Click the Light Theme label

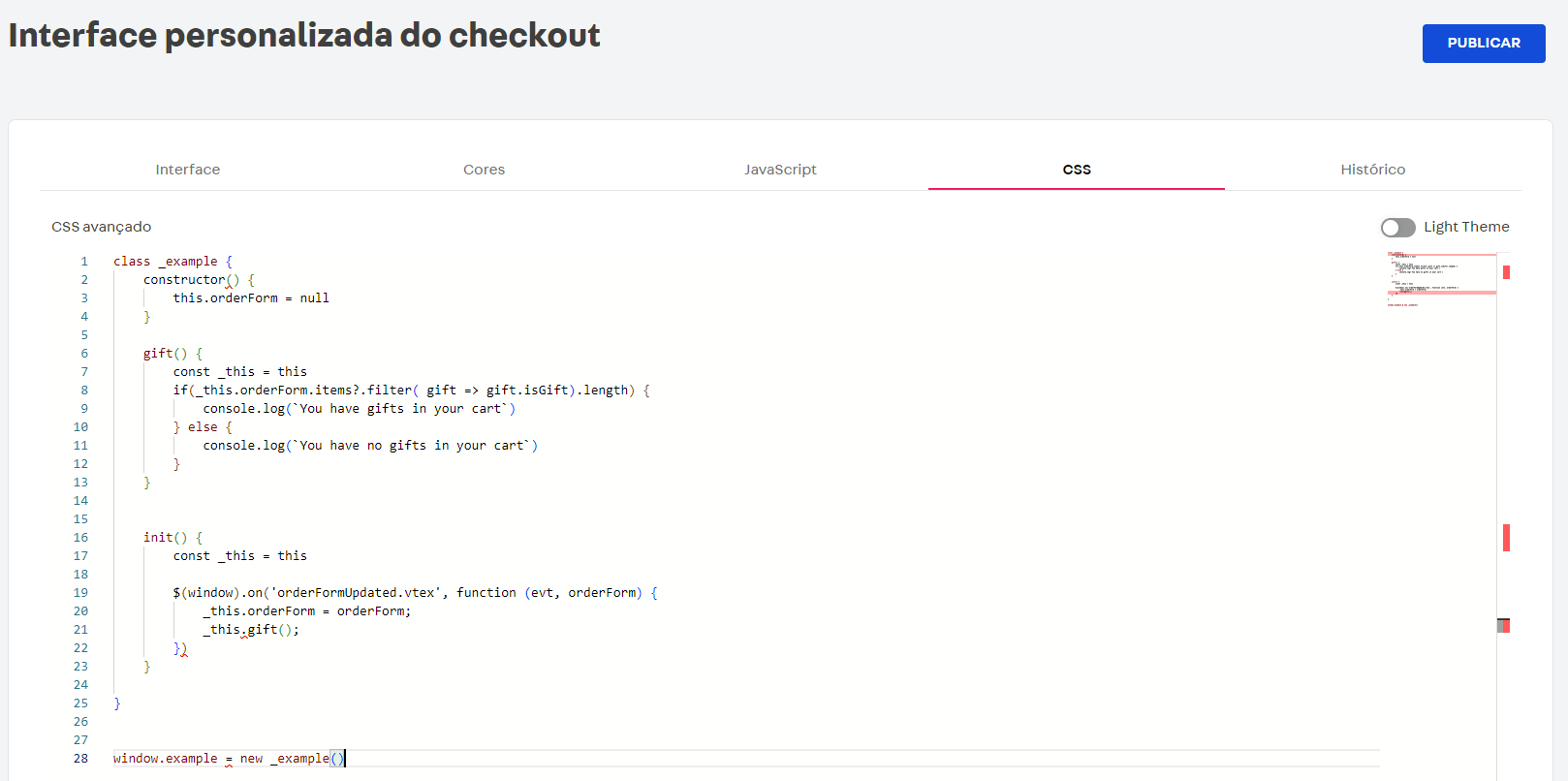point(1466,227)
